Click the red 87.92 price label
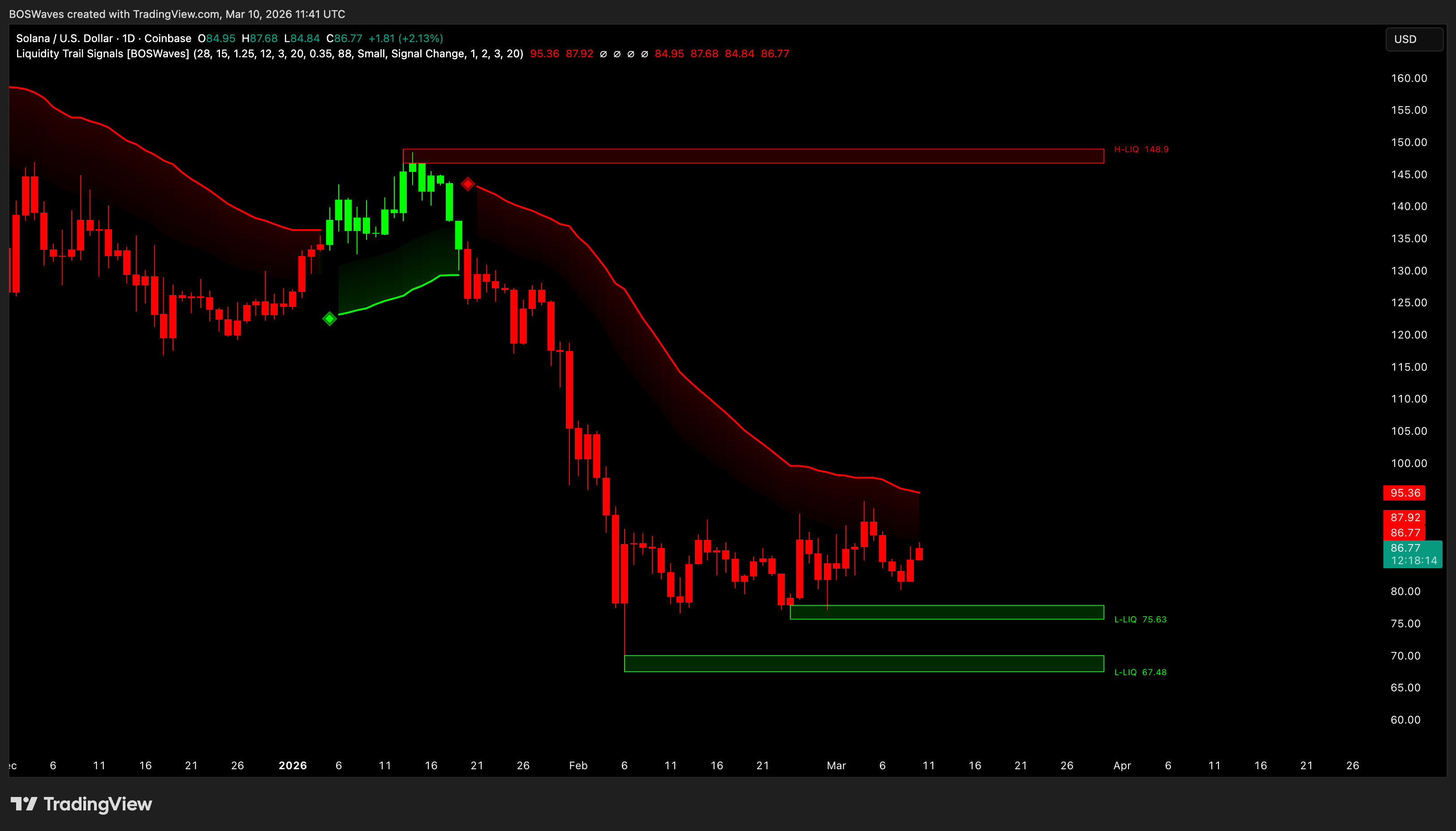The image size is (1456, 831). (1404, 518)
